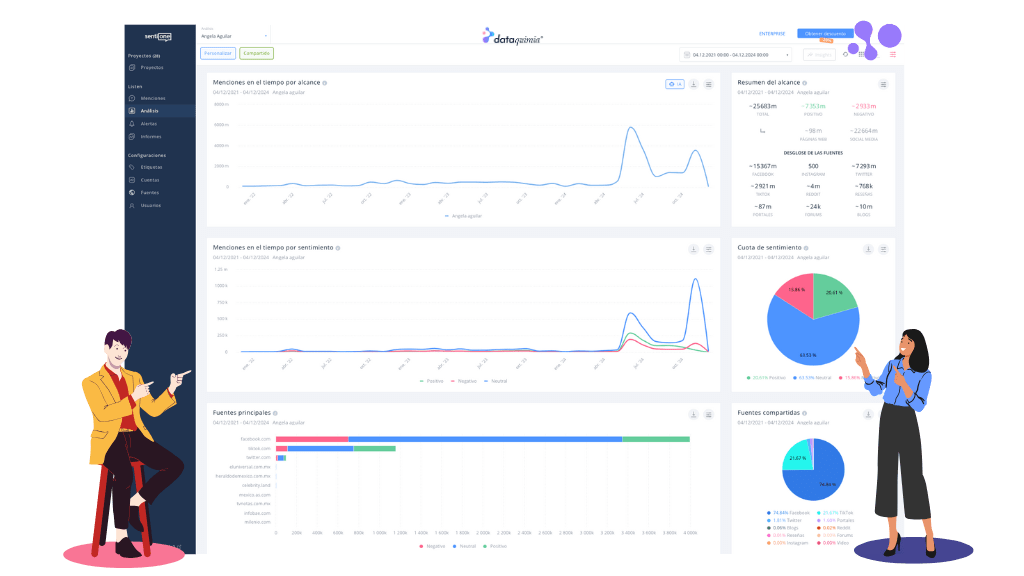Open Usuarios in the sidebar menu
Viewport: 1024px width, 576px height.
[150, 205]
